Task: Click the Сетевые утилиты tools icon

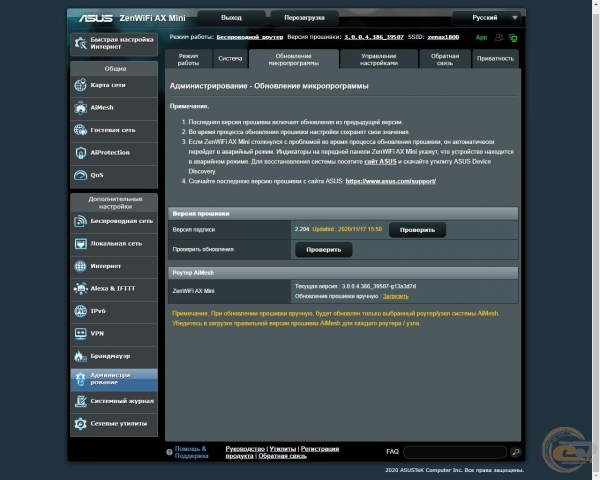Action: point(80,424)
